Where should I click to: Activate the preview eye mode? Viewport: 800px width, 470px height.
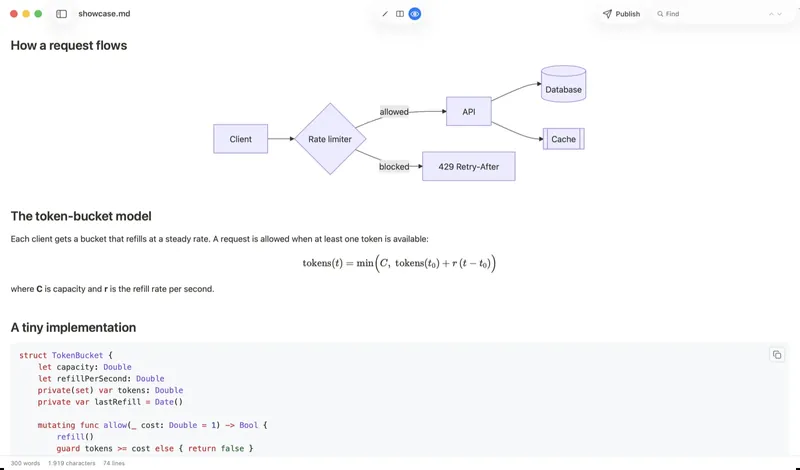(x=415, y=14)
